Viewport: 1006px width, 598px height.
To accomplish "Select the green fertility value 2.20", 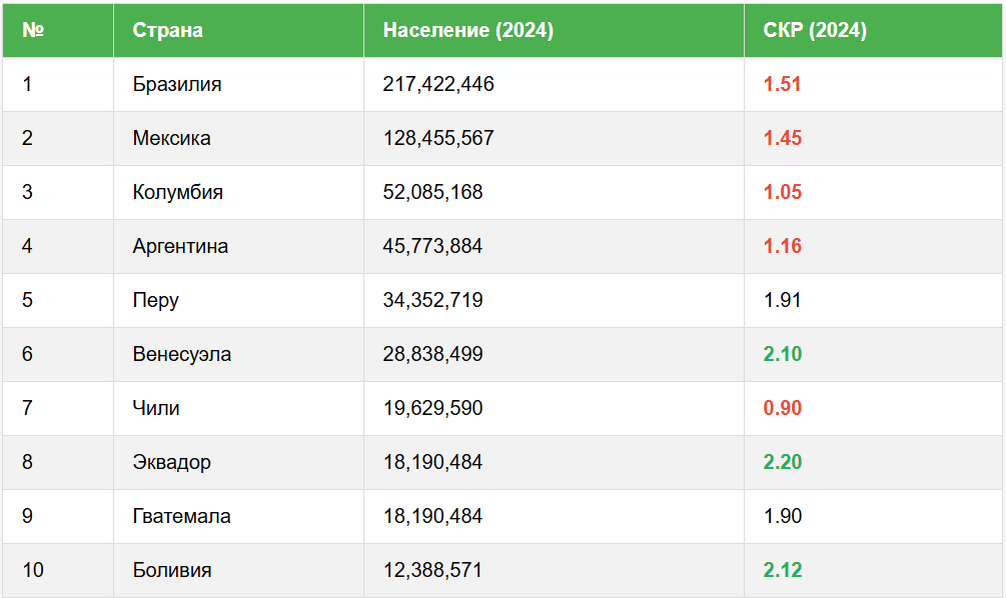I will 782,462.
